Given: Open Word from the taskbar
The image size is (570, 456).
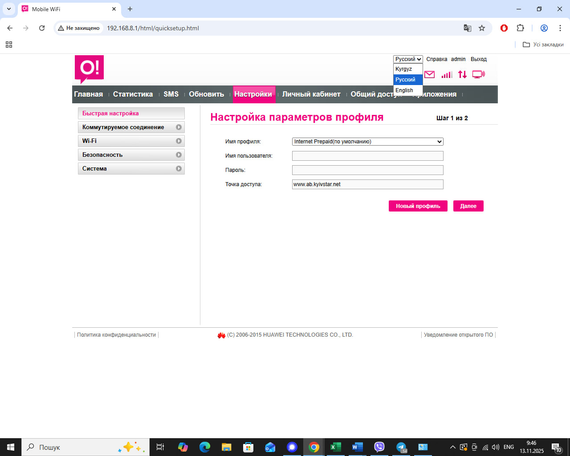Looking at the screenshot, I should (x=357, y=447).
